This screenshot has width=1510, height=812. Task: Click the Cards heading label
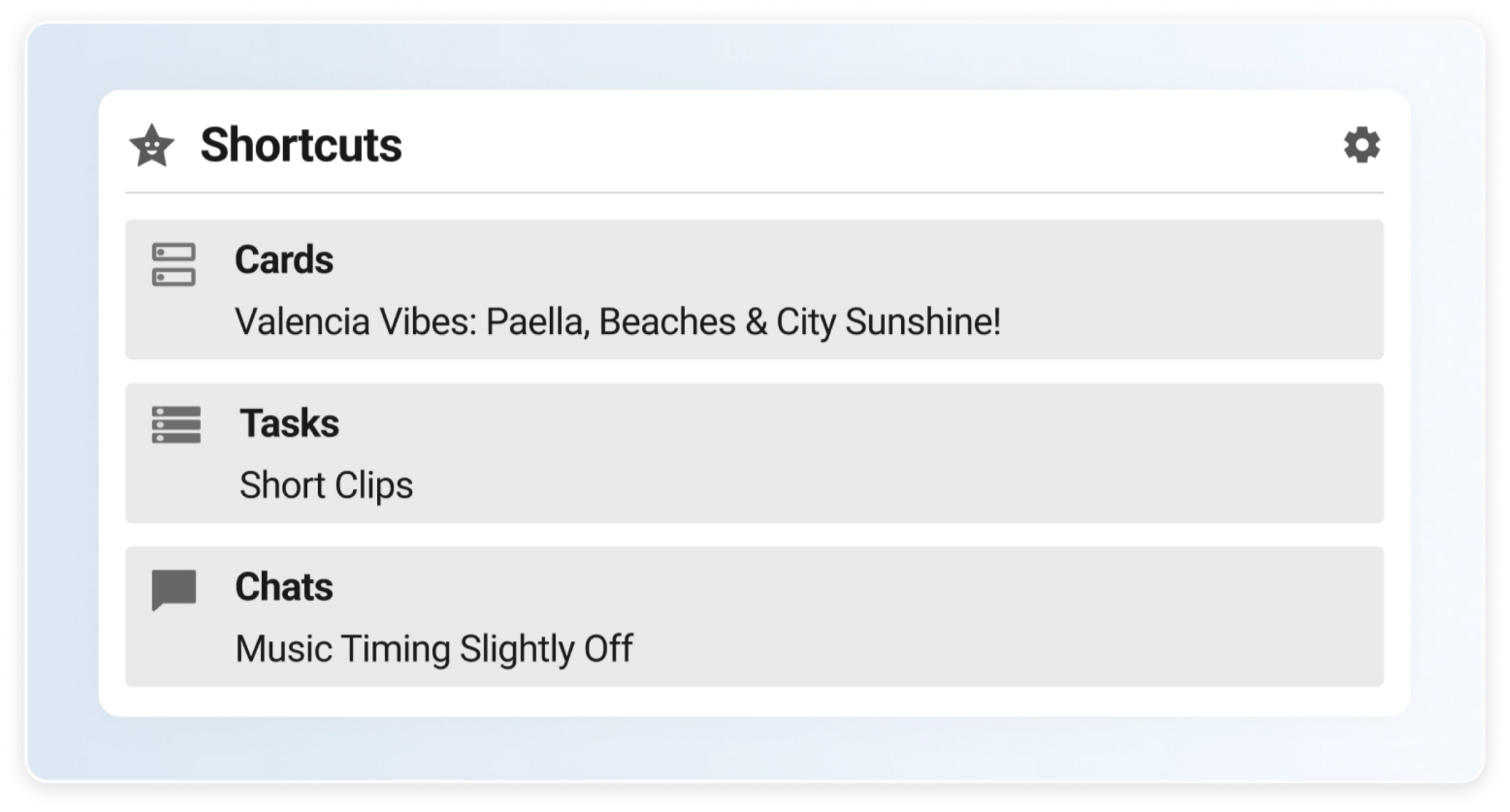284,260
